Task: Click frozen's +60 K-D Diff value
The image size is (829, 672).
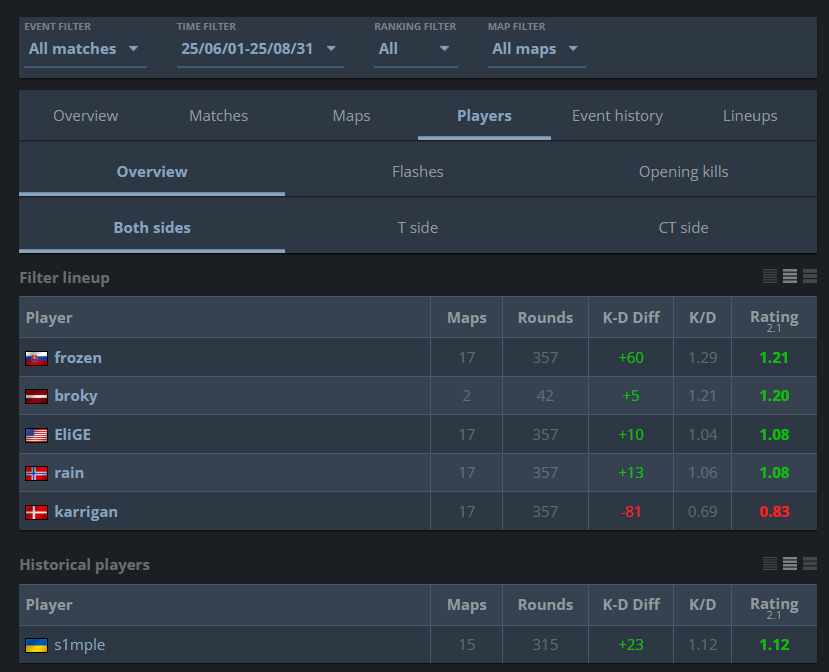Action: (x=631, y=358)
